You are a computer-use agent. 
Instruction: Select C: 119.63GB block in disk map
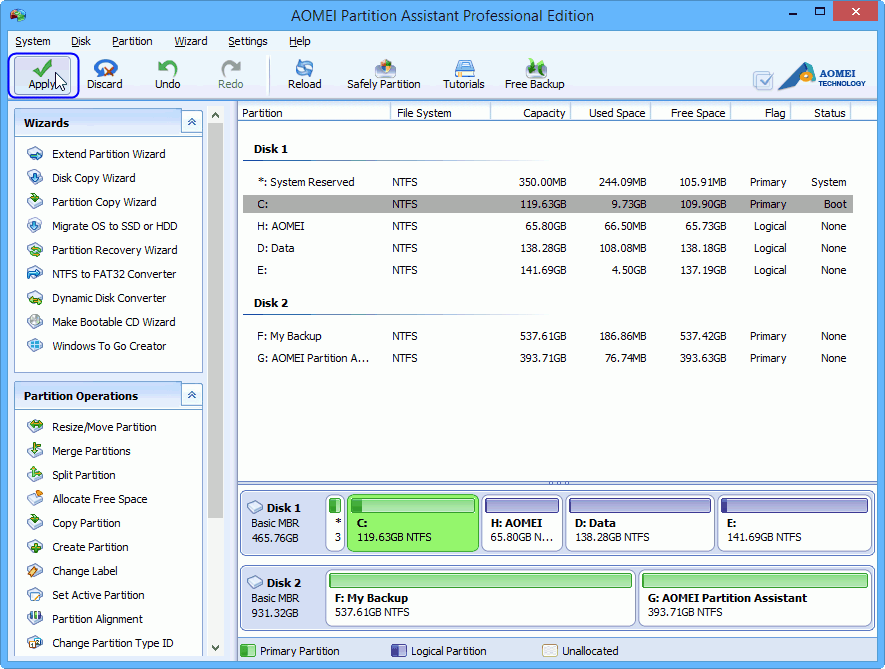coord(413,523)
